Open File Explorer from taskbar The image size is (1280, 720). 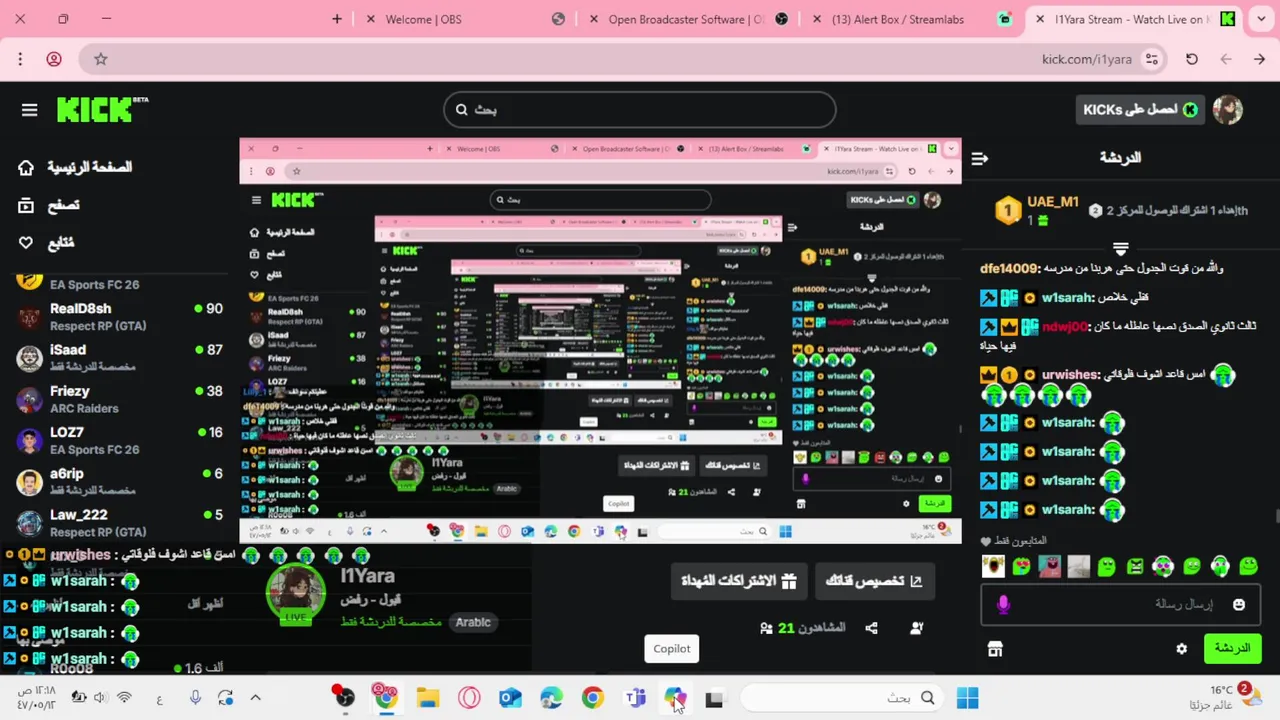point(428,698)
